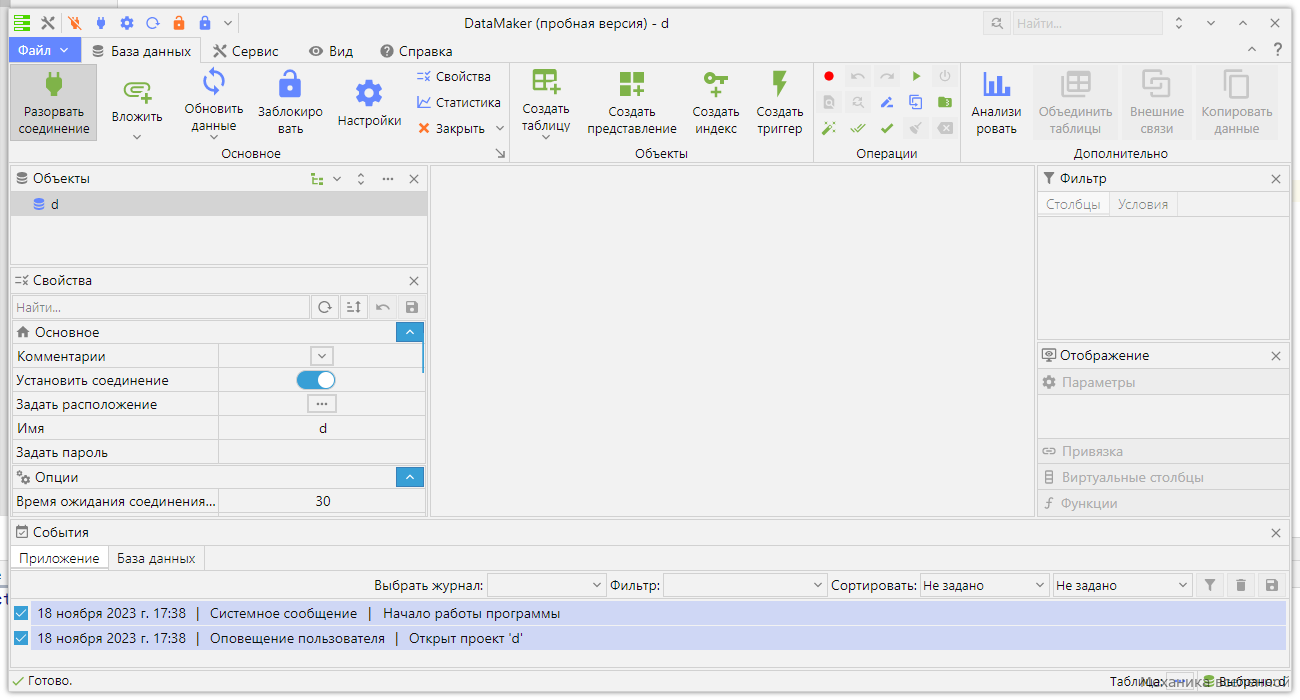Viewport: 1300px width, 700px height.
Task: Click the trash icon in События toolbar
Action: click(x=1241, y=585)
